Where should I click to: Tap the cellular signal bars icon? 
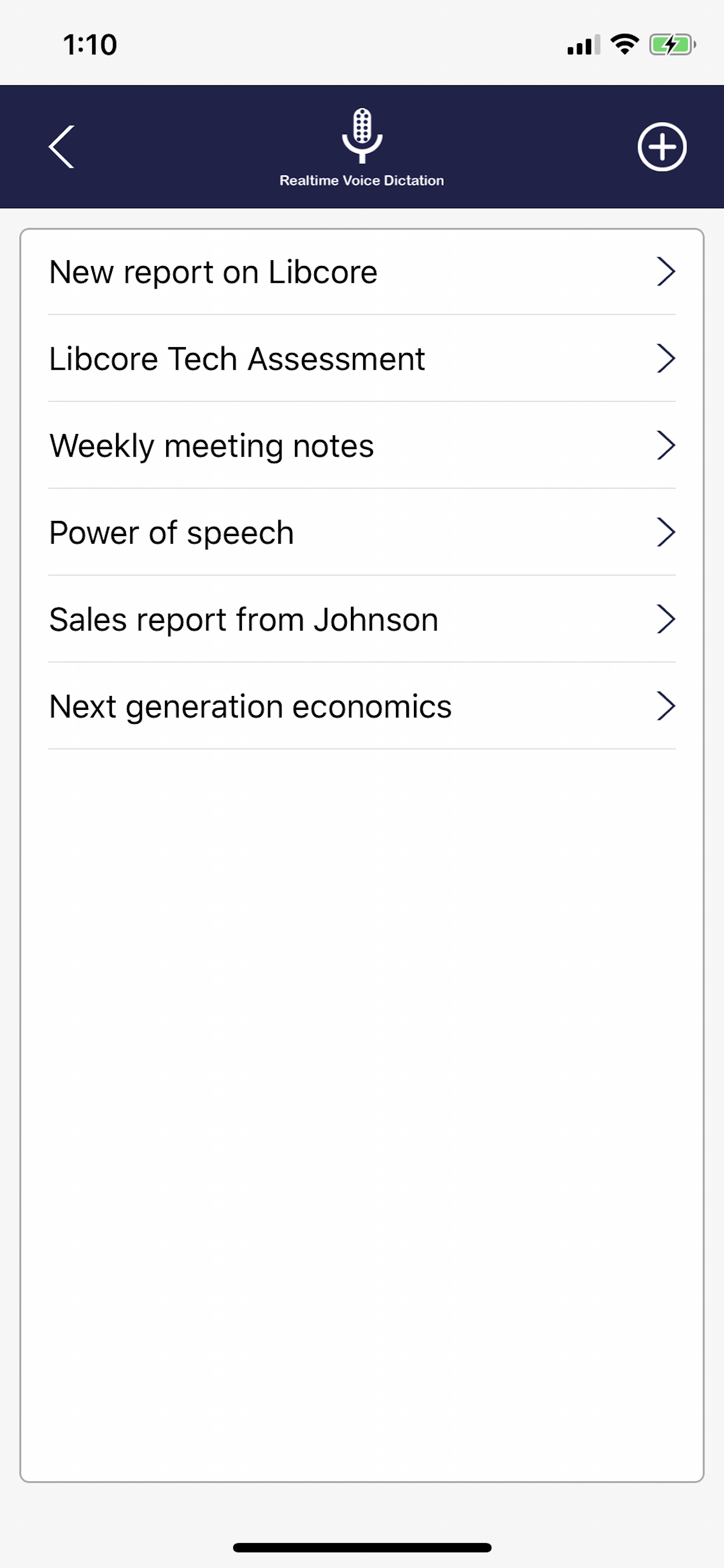click(584, 45)
